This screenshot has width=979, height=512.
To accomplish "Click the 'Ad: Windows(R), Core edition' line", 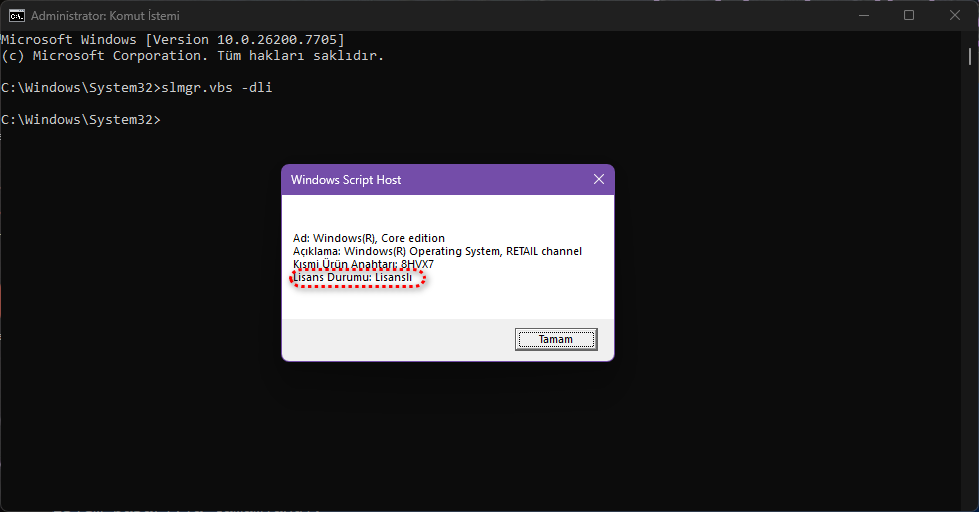I will click(369, 238).
